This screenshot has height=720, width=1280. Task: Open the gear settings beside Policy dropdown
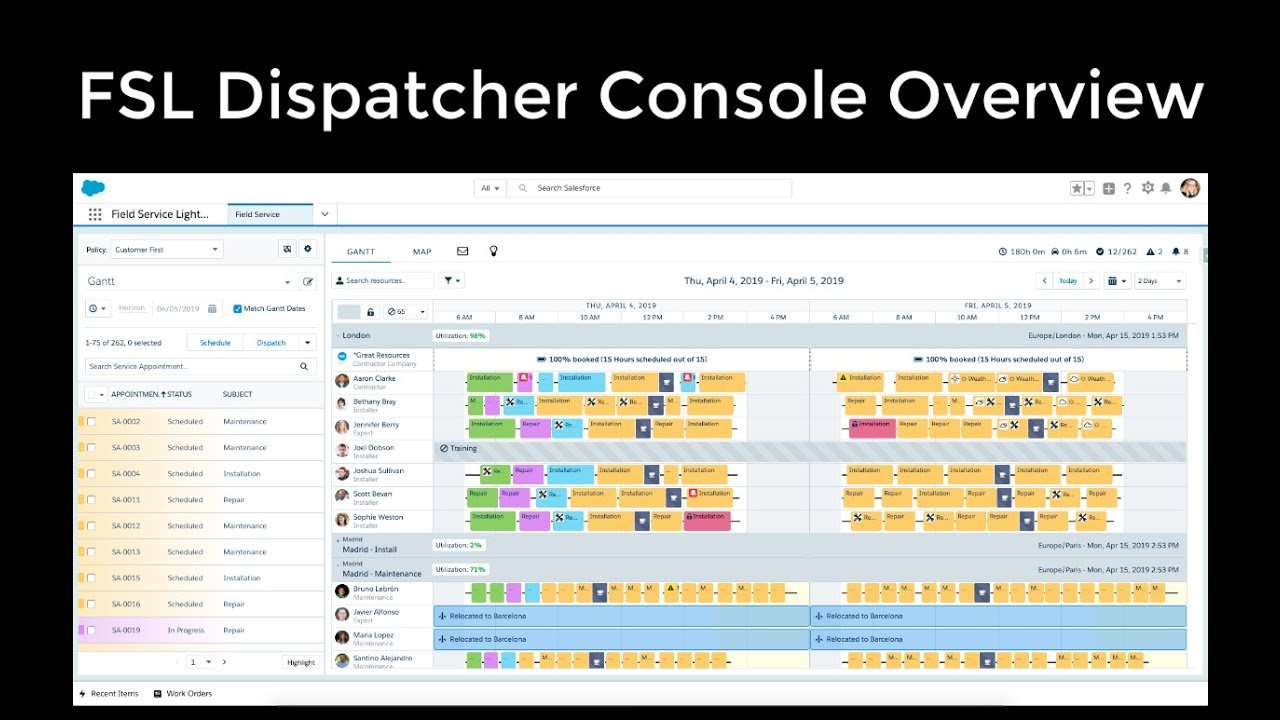(x=308, y=249)
